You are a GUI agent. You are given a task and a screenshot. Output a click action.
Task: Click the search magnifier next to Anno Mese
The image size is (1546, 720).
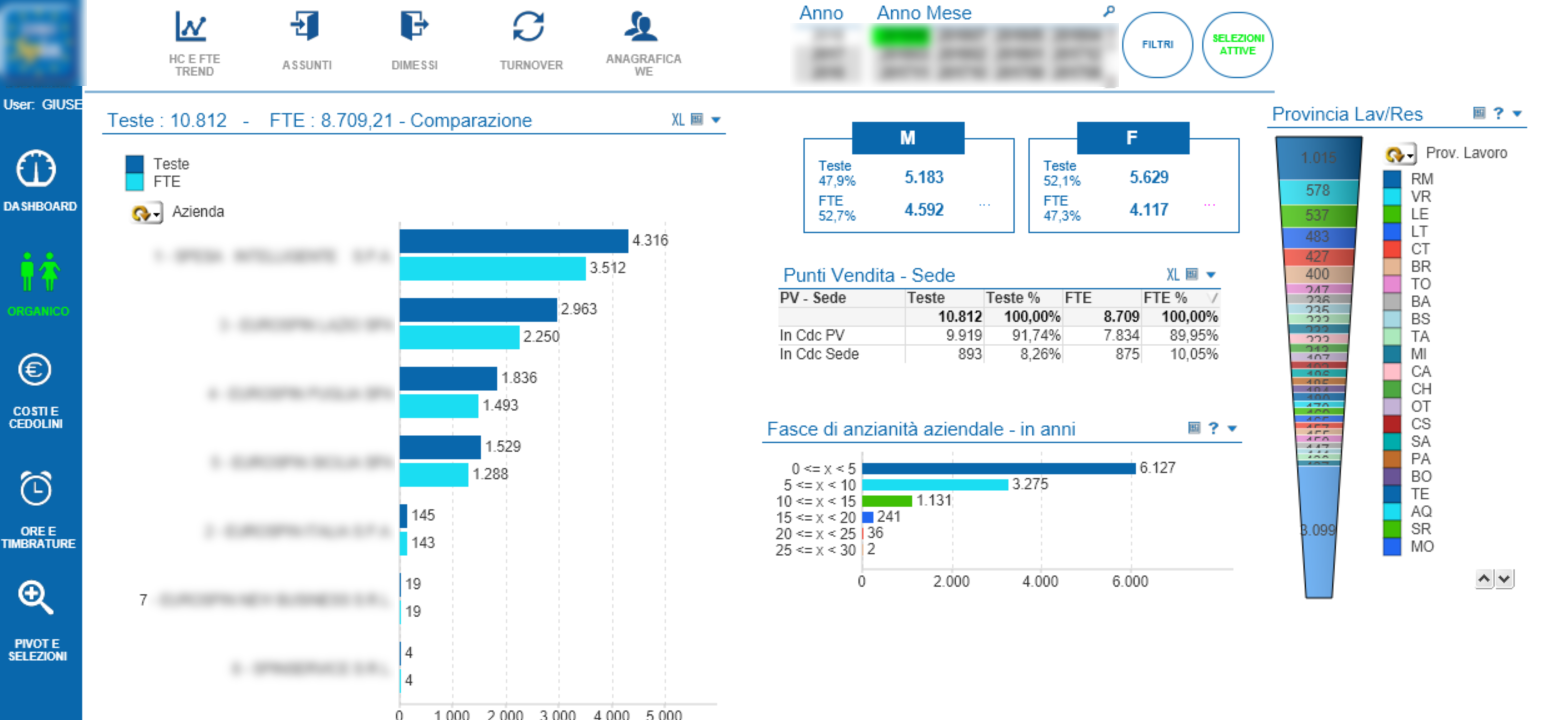click(x=1108, y=12)
